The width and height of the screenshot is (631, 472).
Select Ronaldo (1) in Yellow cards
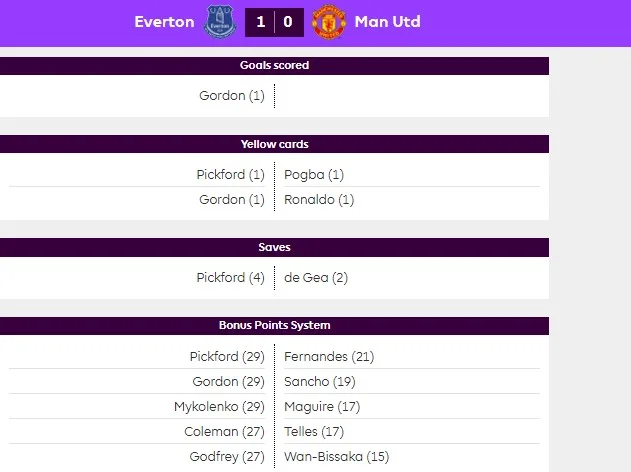(x=319, y=199)
